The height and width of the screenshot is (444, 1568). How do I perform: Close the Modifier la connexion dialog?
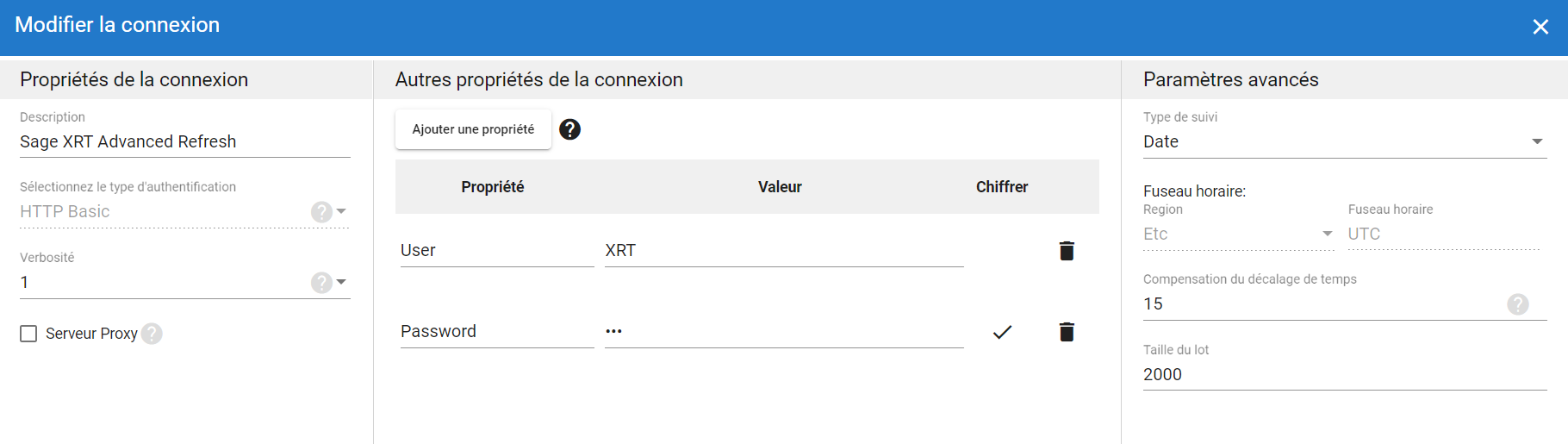pos(1540,27)
